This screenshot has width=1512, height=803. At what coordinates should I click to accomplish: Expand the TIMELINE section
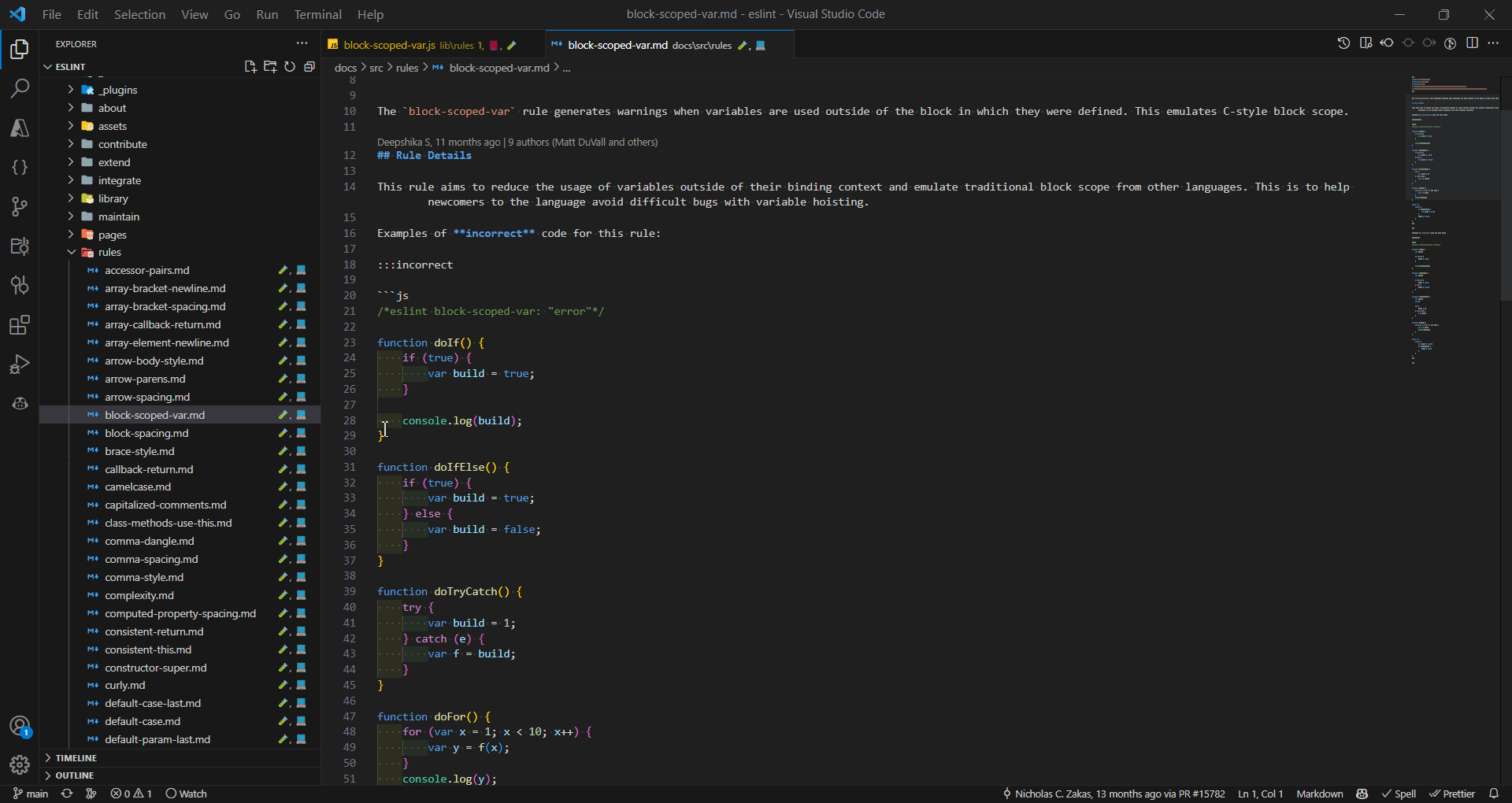(180, 757)
